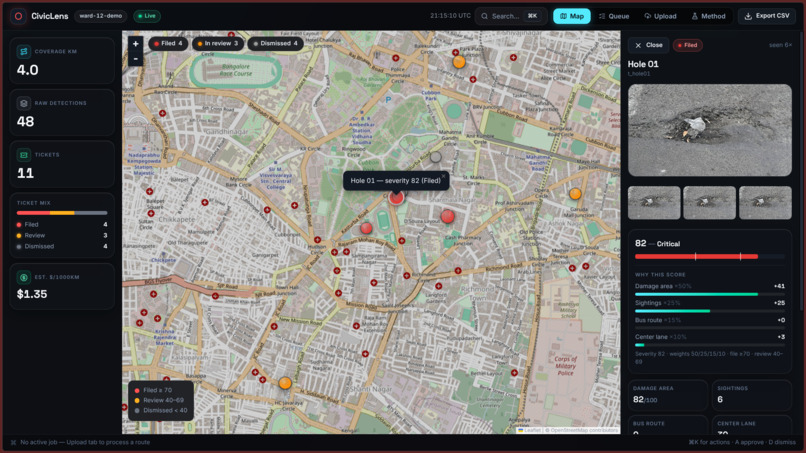Image resolution: width=806 pixels, height=453 pixels.
Task: Click the CivicLens logo icon
Action: coord(18,16)
